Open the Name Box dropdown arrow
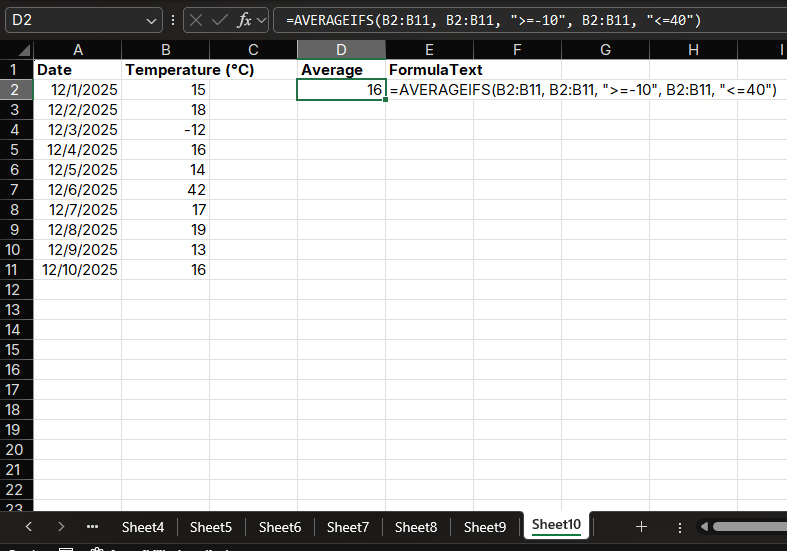 151,20
